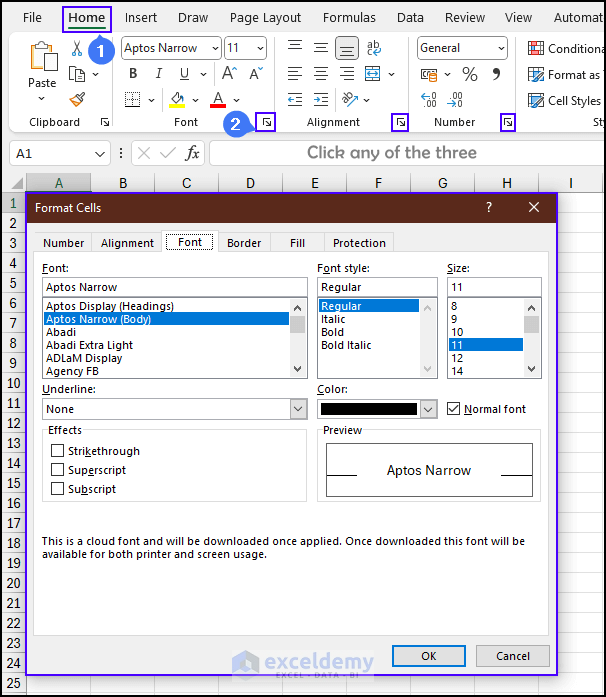Apply yellow Fill Color bucket
This screenshot has height=697, width=606.
click(x=177, y=100)
